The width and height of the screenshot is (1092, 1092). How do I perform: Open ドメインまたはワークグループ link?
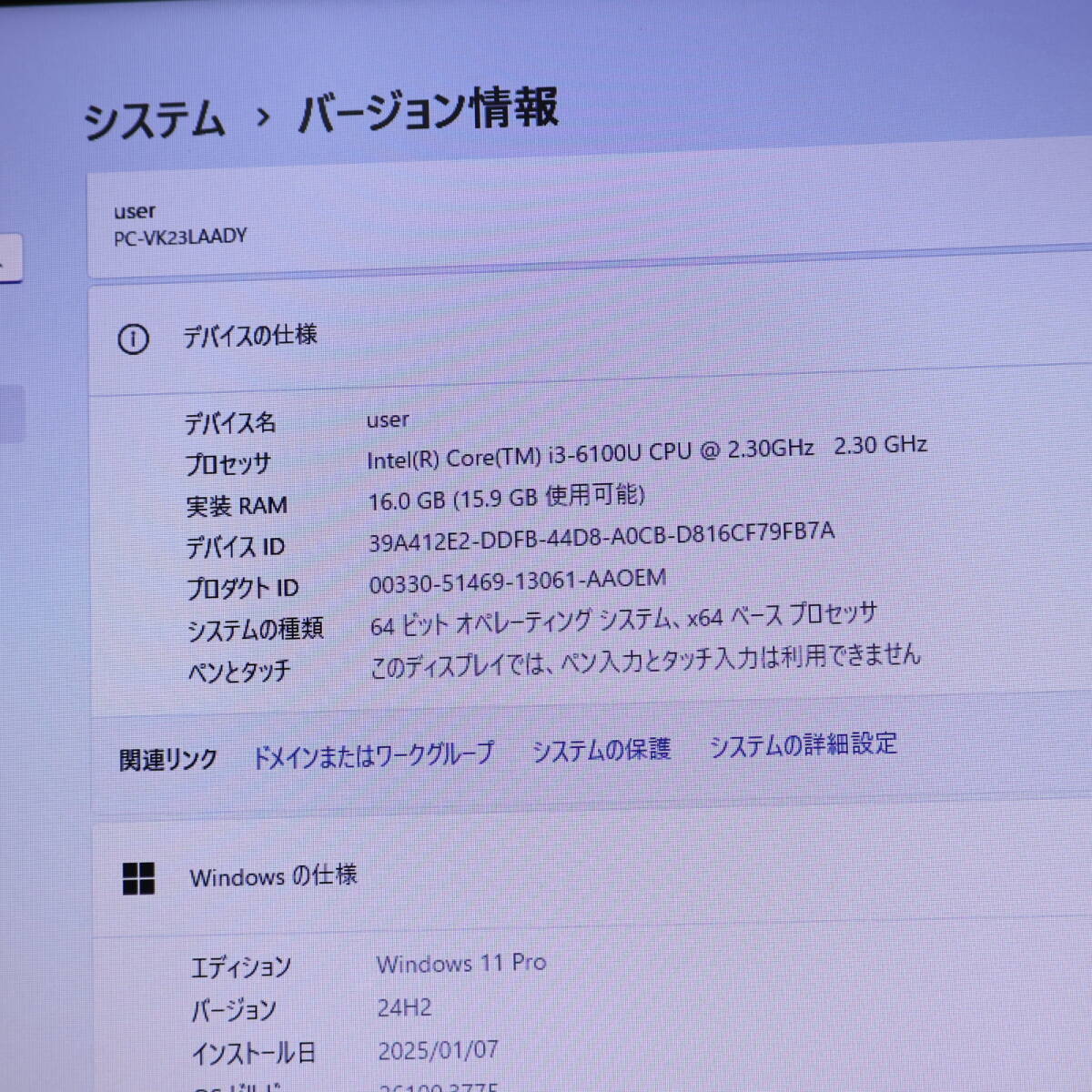coord(373,754)
